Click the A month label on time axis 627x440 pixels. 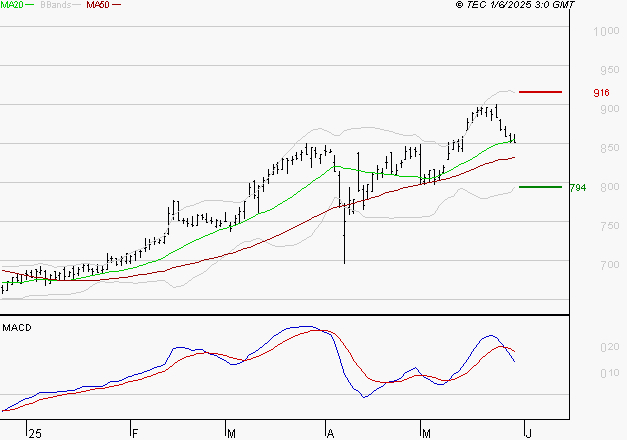[330, 434]
